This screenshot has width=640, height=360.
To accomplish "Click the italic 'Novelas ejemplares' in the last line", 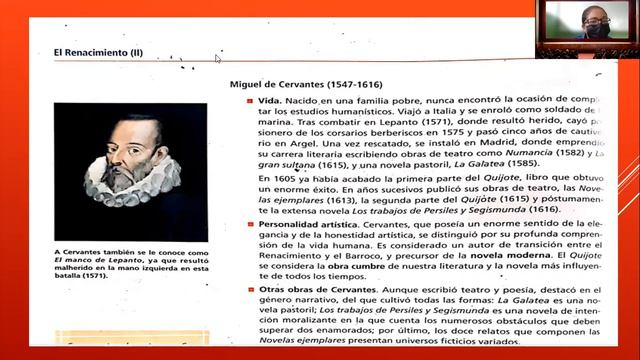I will (x=302, y=340).
